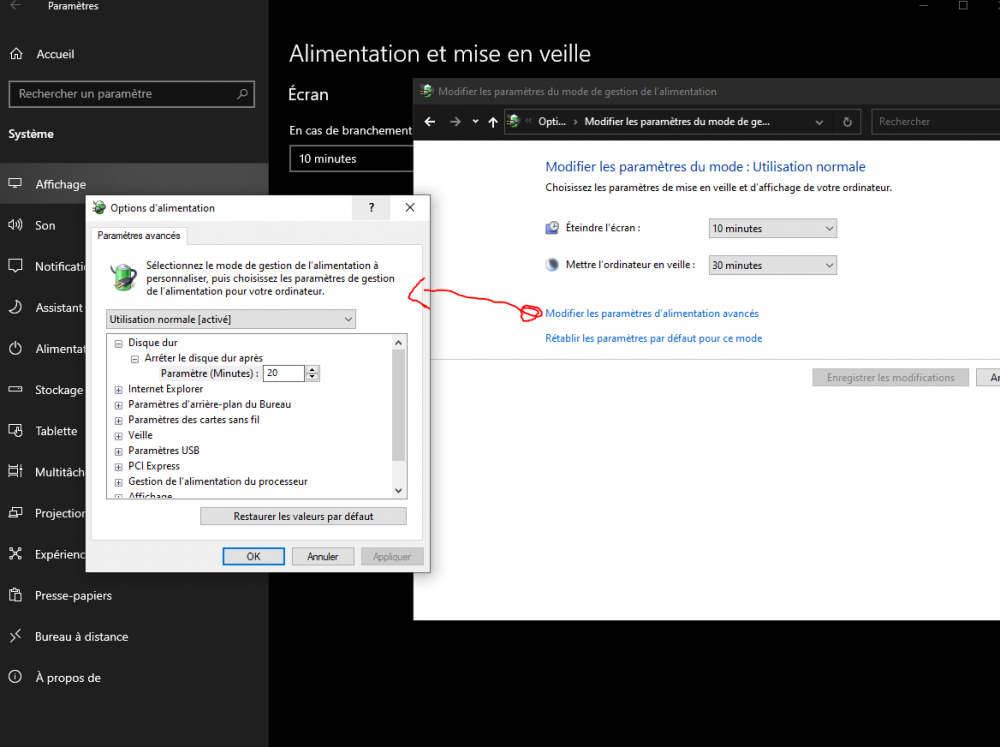Click the Accueil home icon in sidebar
The width and height of the screenshot is (1000, 747).
15,54
